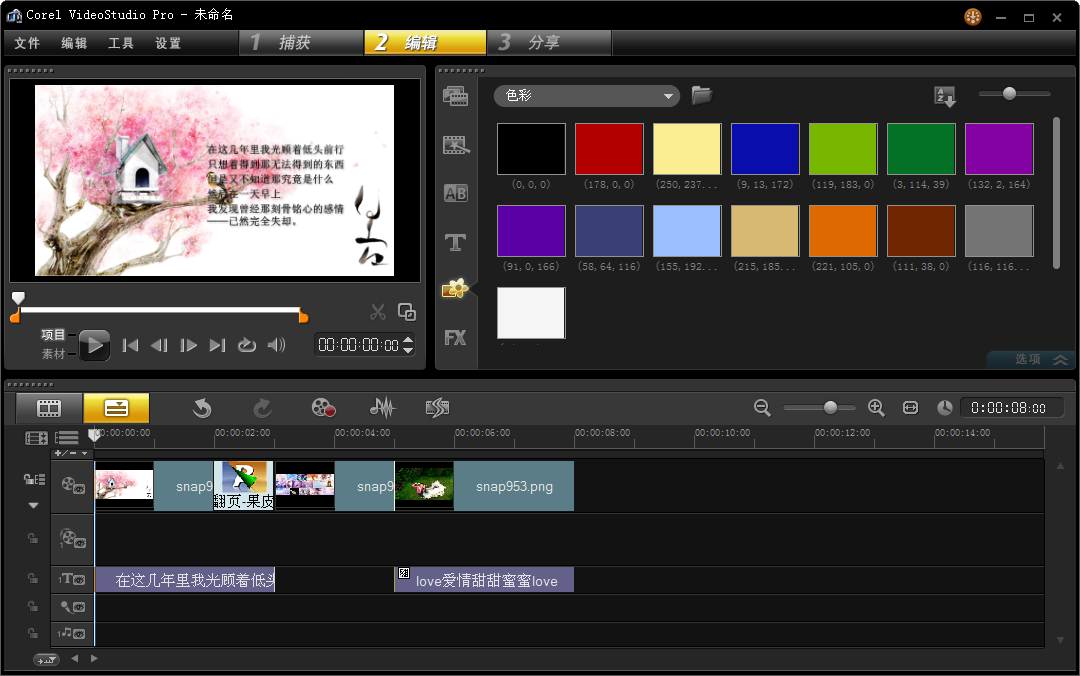Switch to step 3 分享 tab
Image resolution: width=1080 pixels, height=676 pixels.
[549, 43]
